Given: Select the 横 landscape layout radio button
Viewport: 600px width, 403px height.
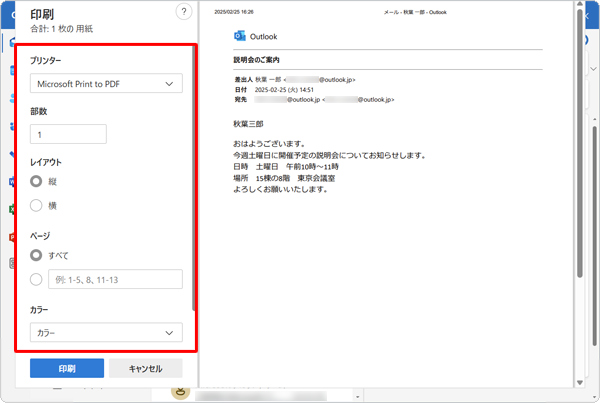Looking at the screenshot, I should tap(36, 206).
